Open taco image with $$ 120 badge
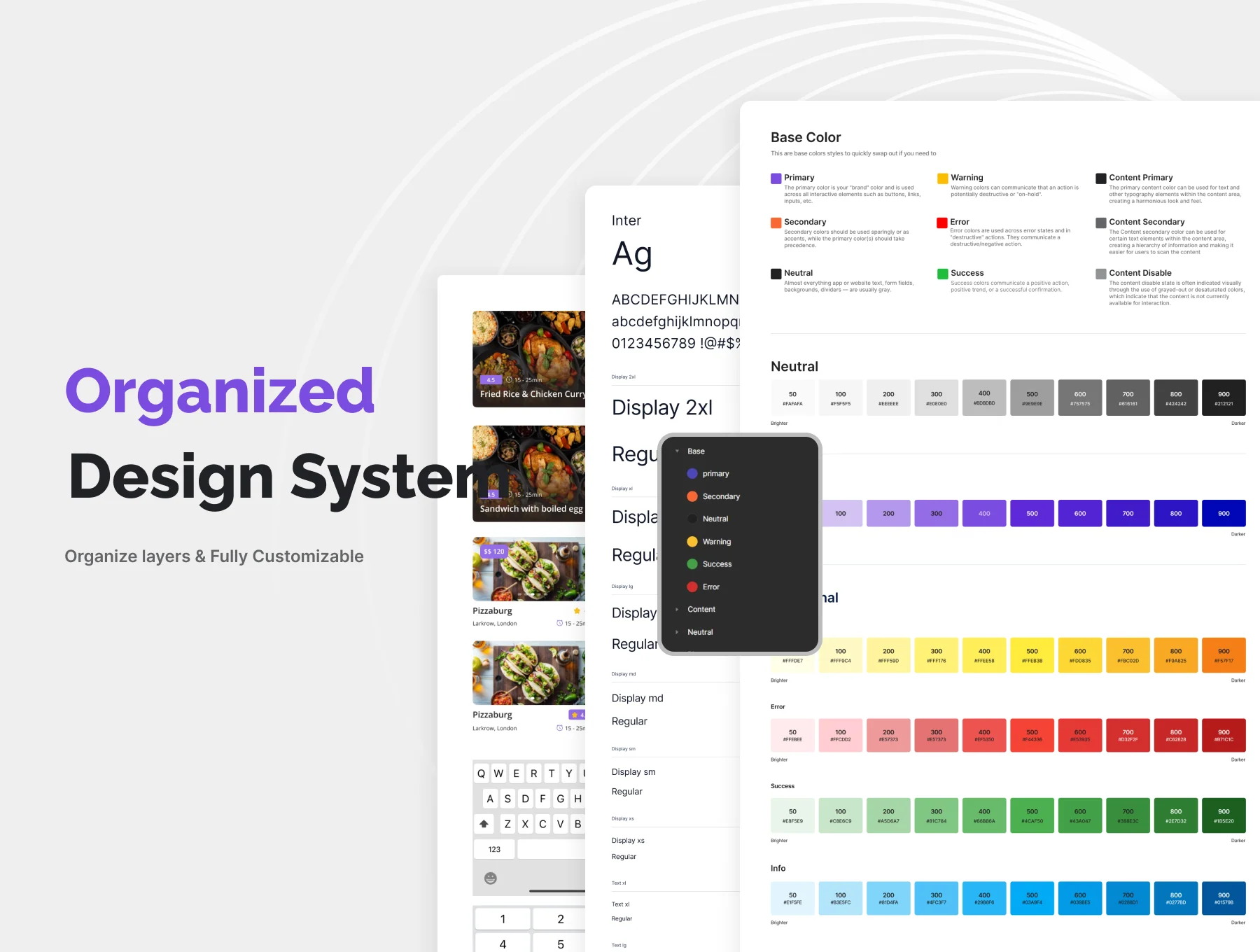Screen dimensions: 1260x952 coord(529,569)
